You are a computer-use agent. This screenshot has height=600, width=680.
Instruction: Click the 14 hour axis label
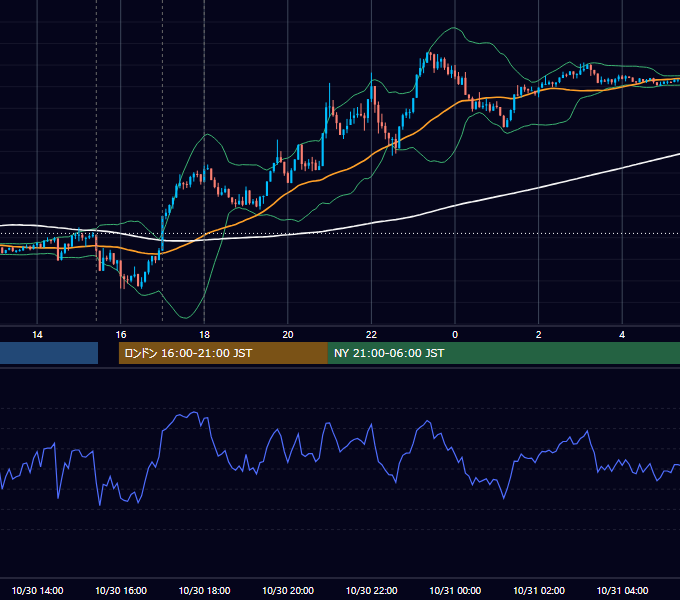click(x=37, y=335)
